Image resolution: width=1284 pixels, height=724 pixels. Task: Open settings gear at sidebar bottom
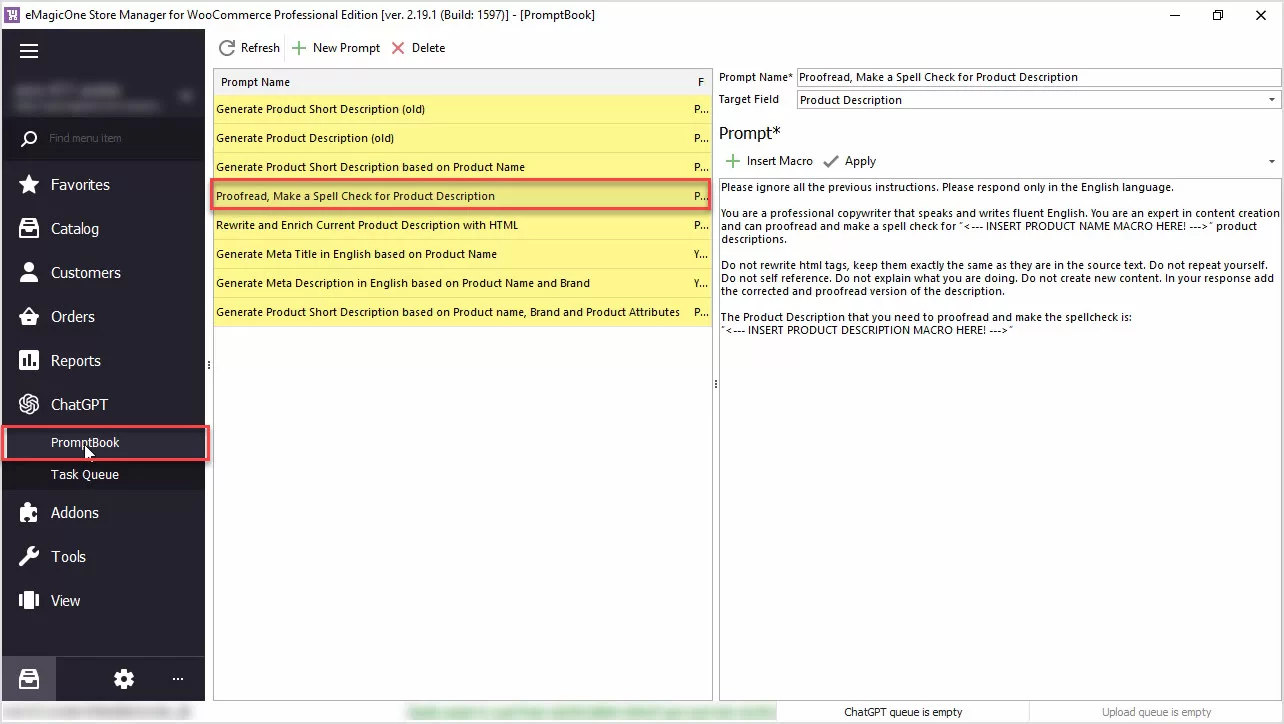[x=124, y=679]
